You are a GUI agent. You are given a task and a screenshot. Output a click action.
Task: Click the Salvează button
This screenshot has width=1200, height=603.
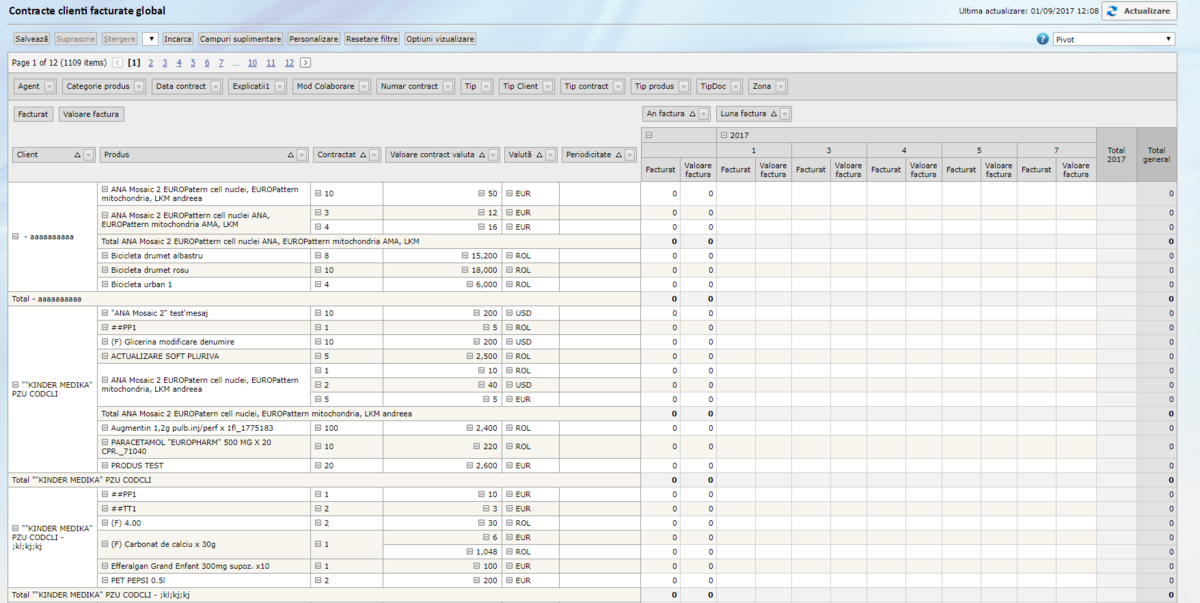coord(31,39)
